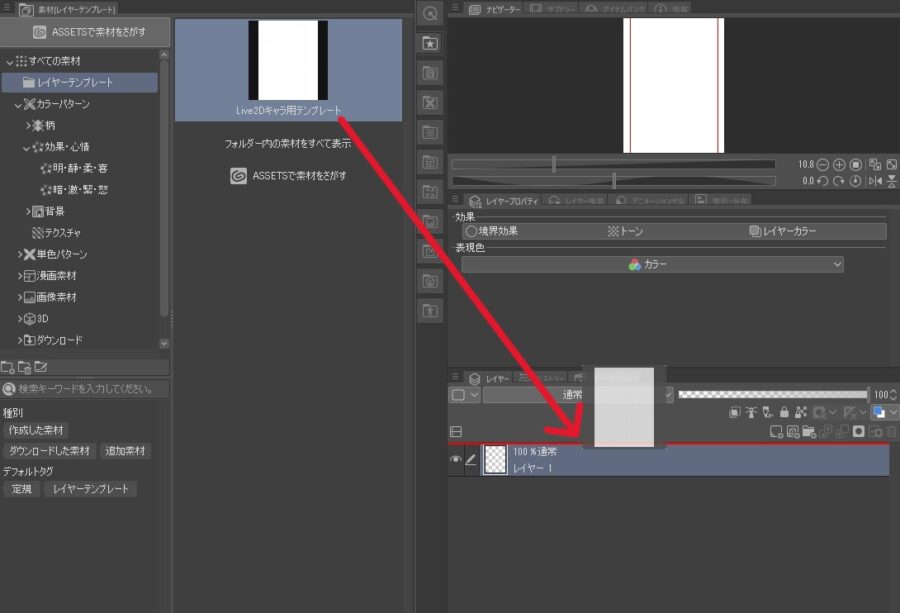Toggle ダウンロードした素材 filter tag
900x613 pixels.
(49, 451)
